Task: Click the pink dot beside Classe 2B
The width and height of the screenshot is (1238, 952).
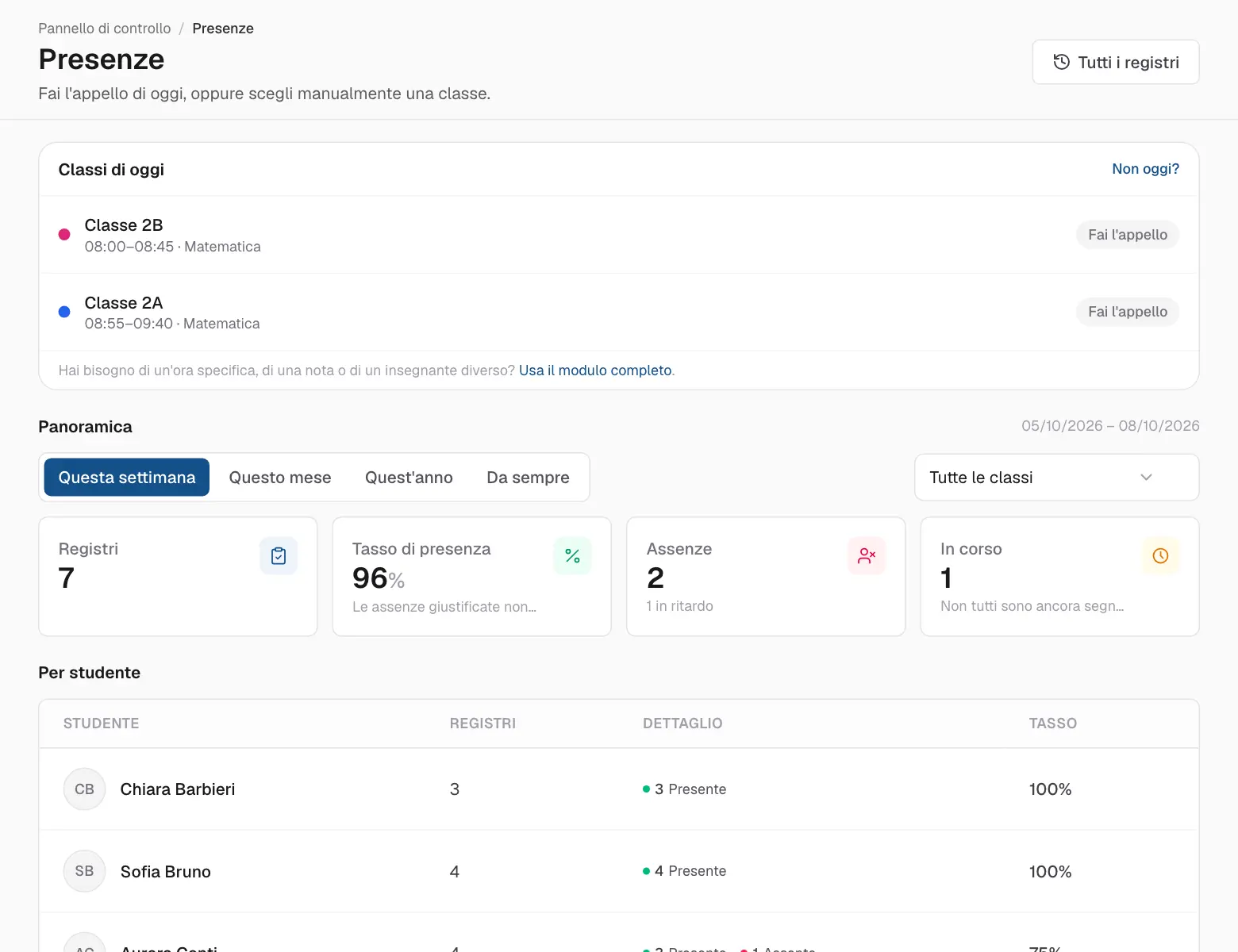Action: click(x=64, y=235)
